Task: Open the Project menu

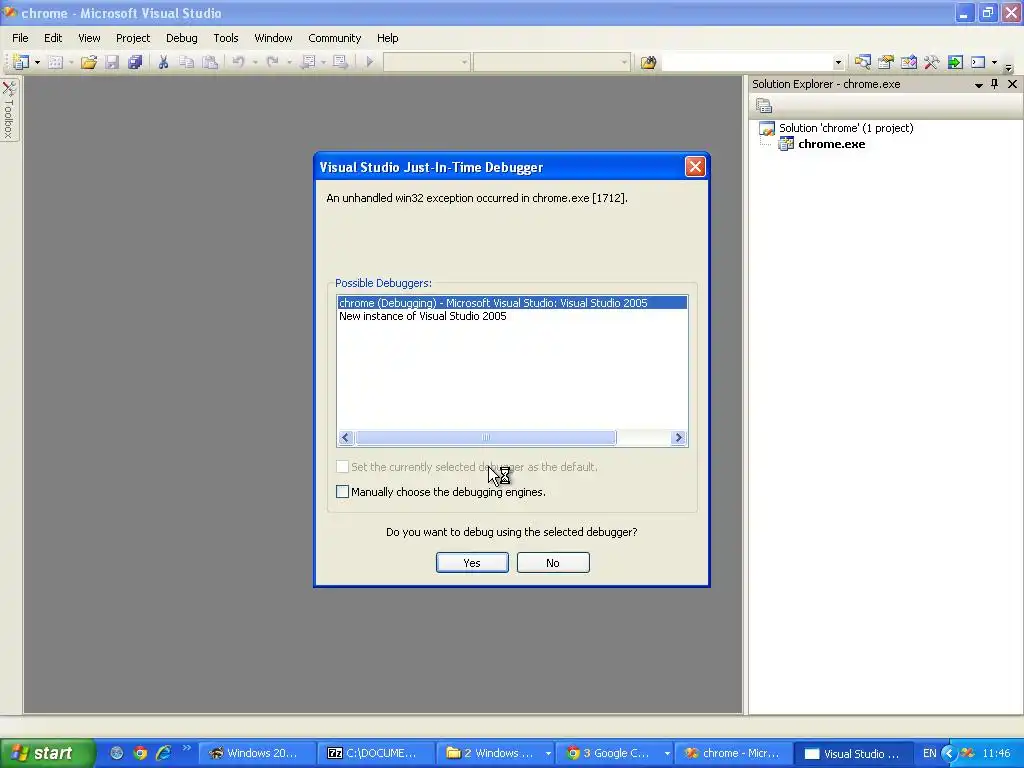Action: point(133,38)
